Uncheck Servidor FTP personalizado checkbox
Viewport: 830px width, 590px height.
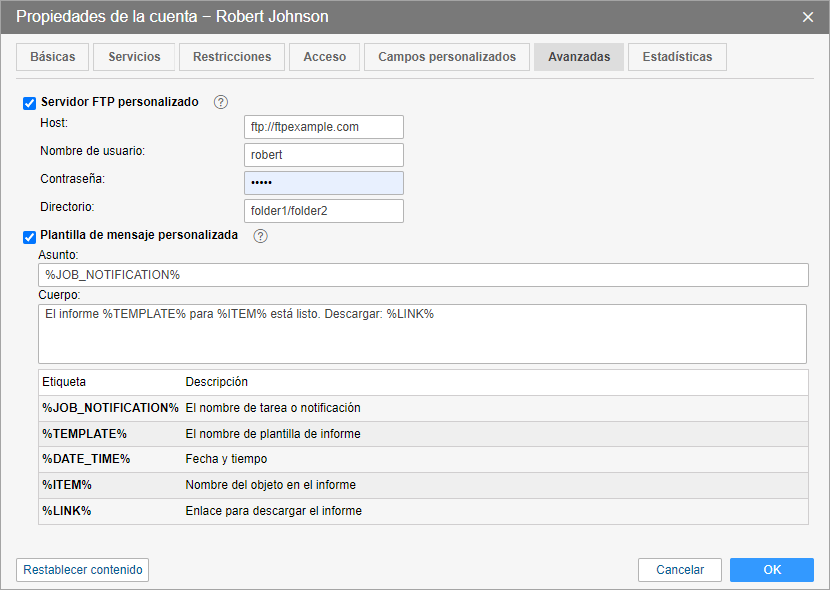[29, 103]
